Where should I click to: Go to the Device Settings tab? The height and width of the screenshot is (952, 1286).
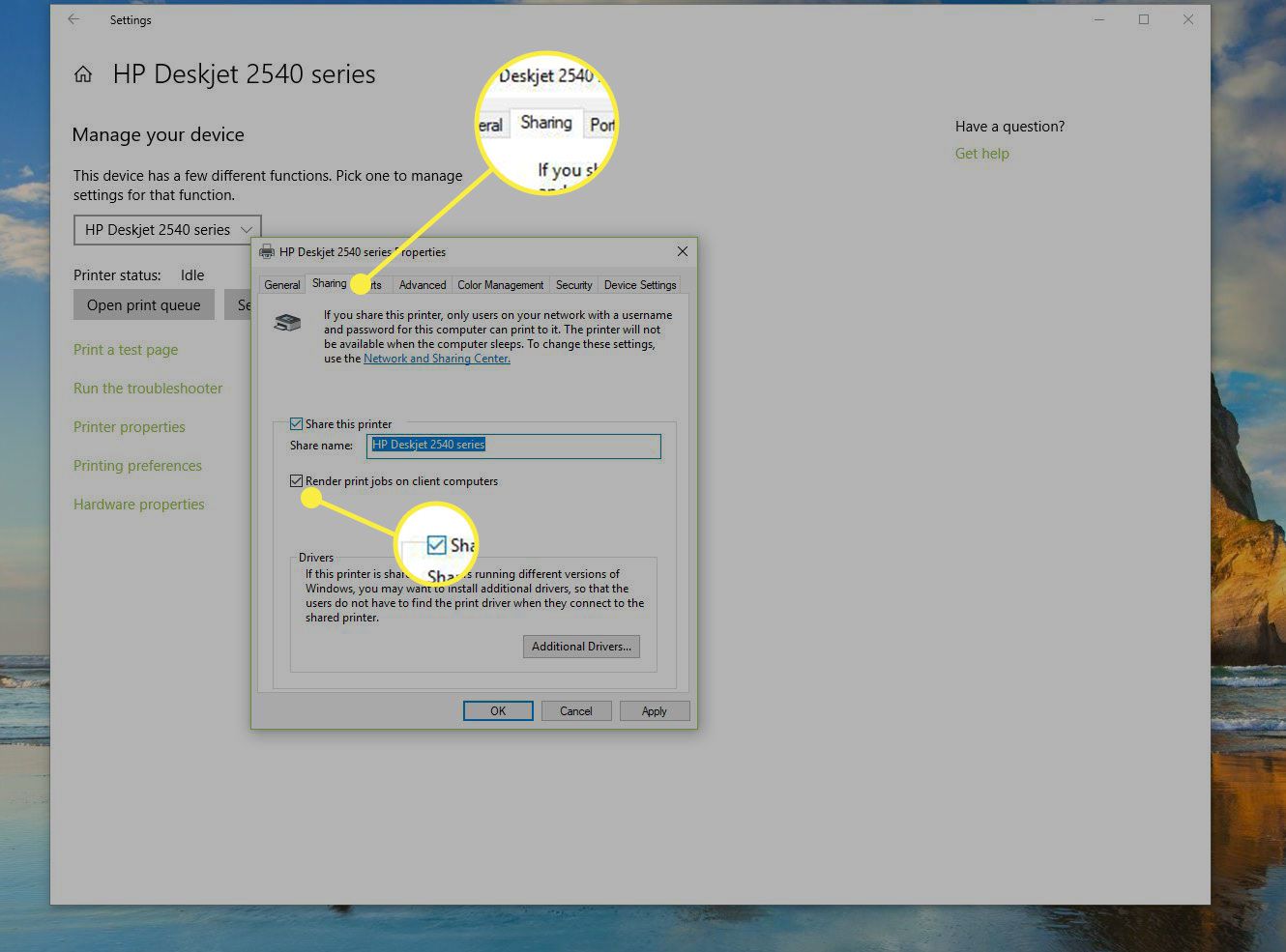[640, 285]
